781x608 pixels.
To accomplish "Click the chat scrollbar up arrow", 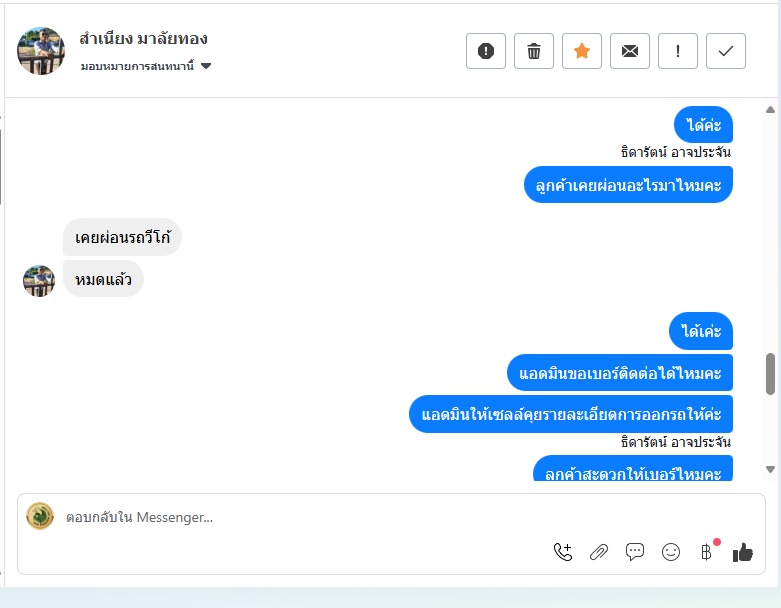I will [x=770, y=110].
